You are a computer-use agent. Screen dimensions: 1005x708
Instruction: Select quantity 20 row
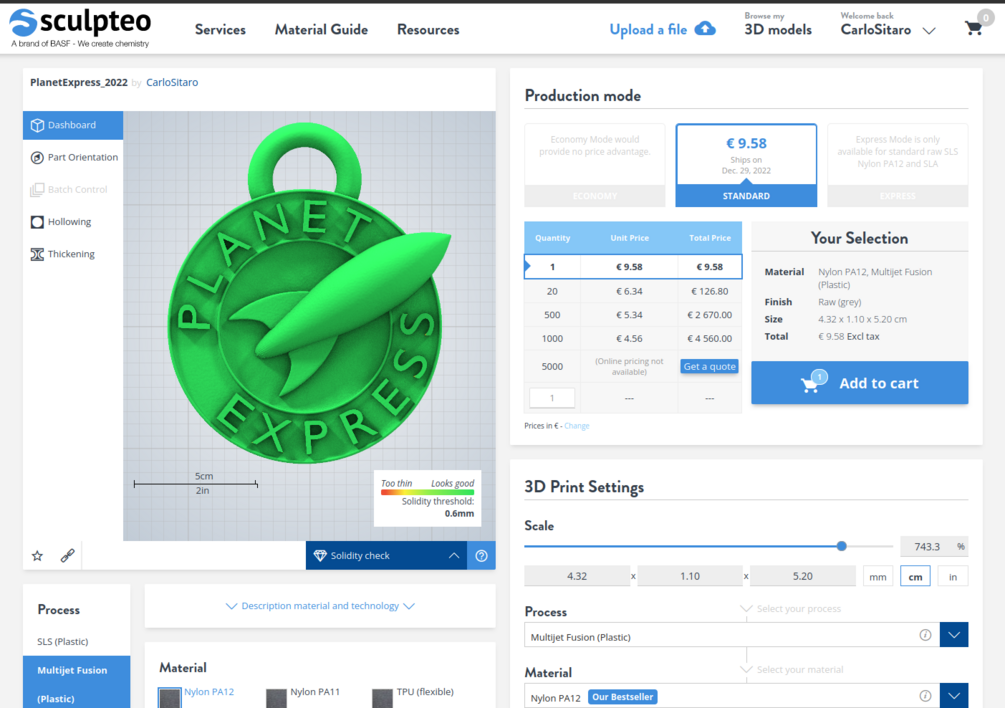tap(633, 291)
